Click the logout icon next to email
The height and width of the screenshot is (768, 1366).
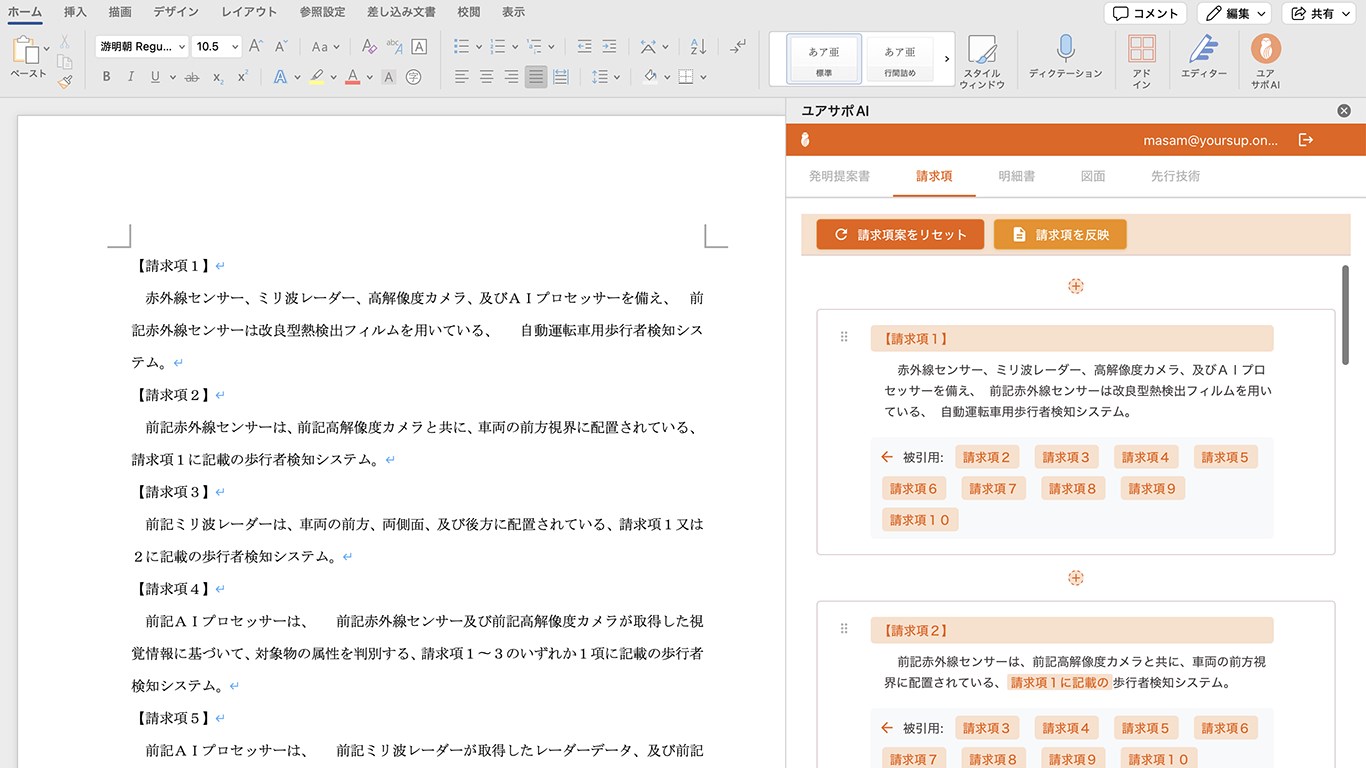click(x=1305, y=140)
